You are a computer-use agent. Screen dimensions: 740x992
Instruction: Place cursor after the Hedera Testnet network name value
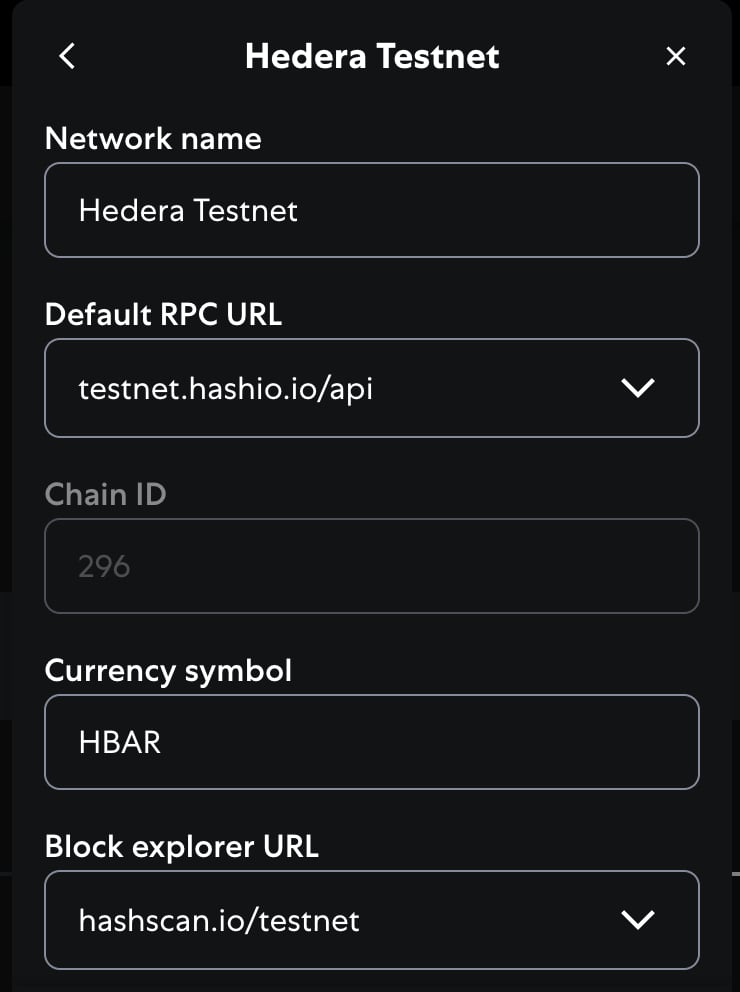(x=298, y=211)
